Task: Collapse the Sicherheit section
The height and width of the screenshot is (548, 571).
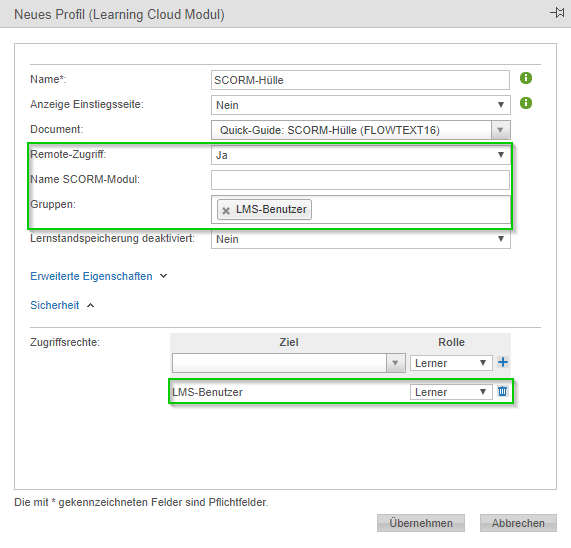Action: [62, 305]
